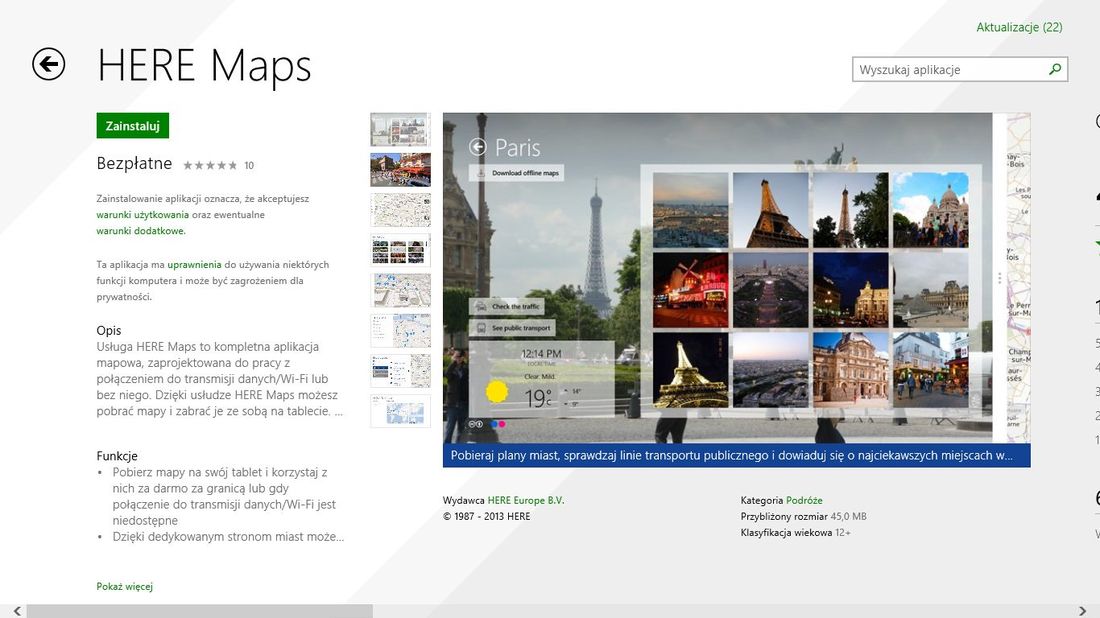Select the second thumbnail with street scene

[x=401, y=170]
